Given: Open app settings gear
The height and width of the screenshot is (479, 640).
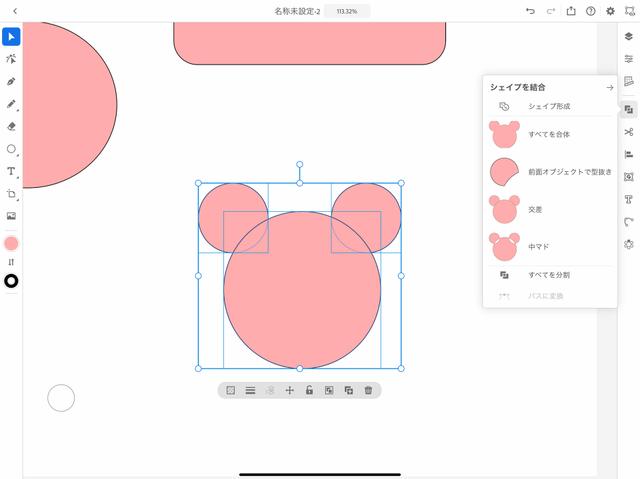Looking at the screenshot, I should pyautogui.click(x=610, y=11).
